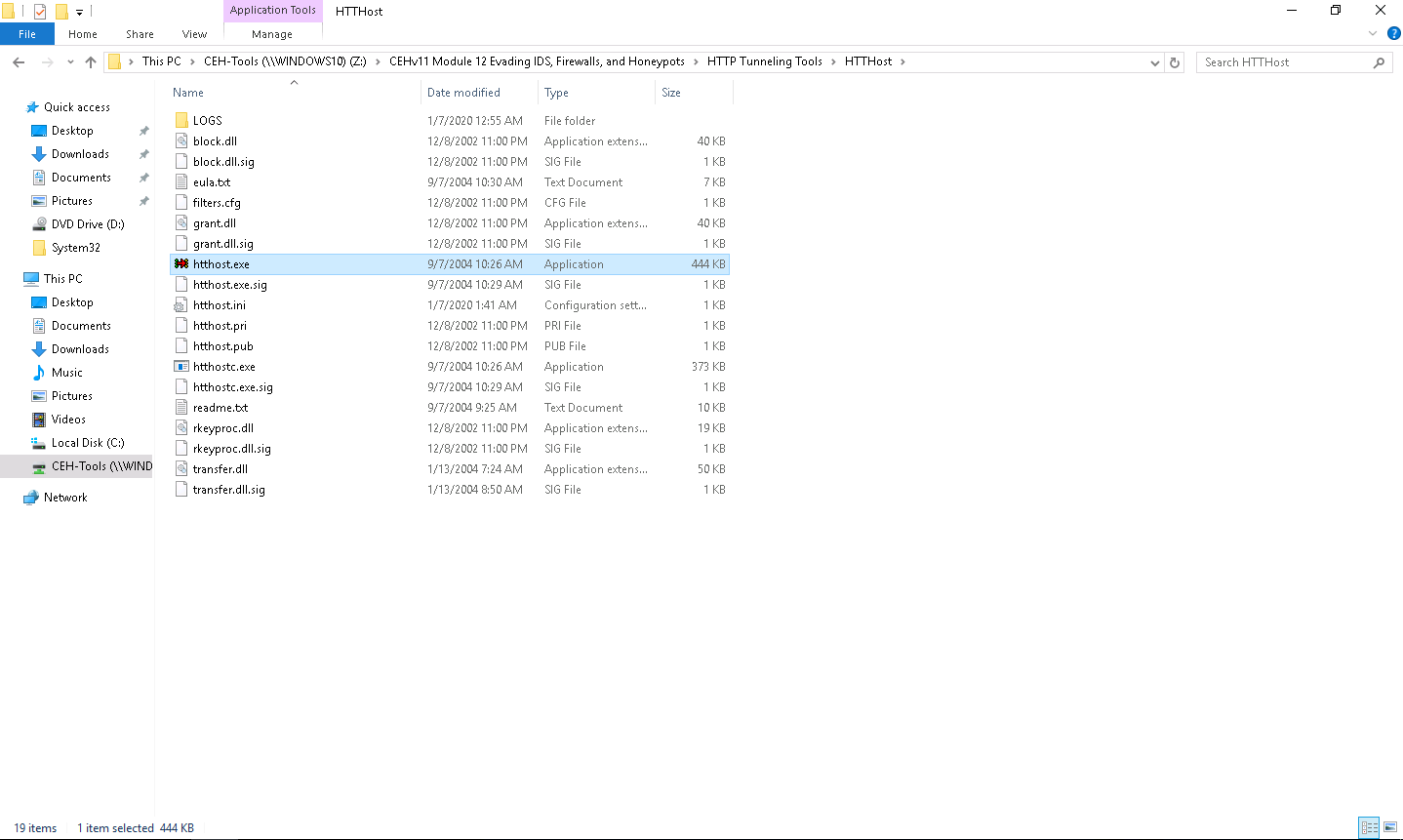The height and width of the screenshot is (840, 1403).
Task: Open the address bar history dropdown
Action: coord(1155,62)
